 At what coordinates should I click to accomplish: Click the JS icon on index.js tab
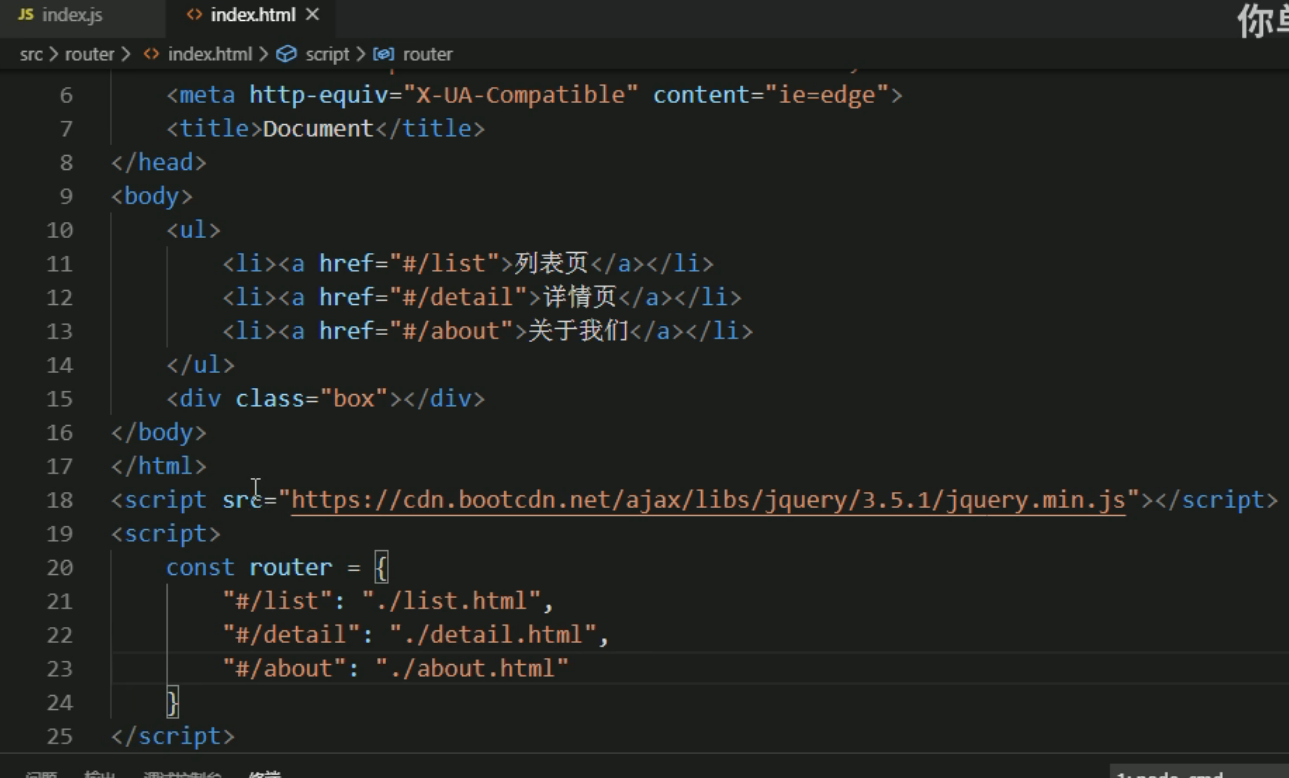point(27,16)
